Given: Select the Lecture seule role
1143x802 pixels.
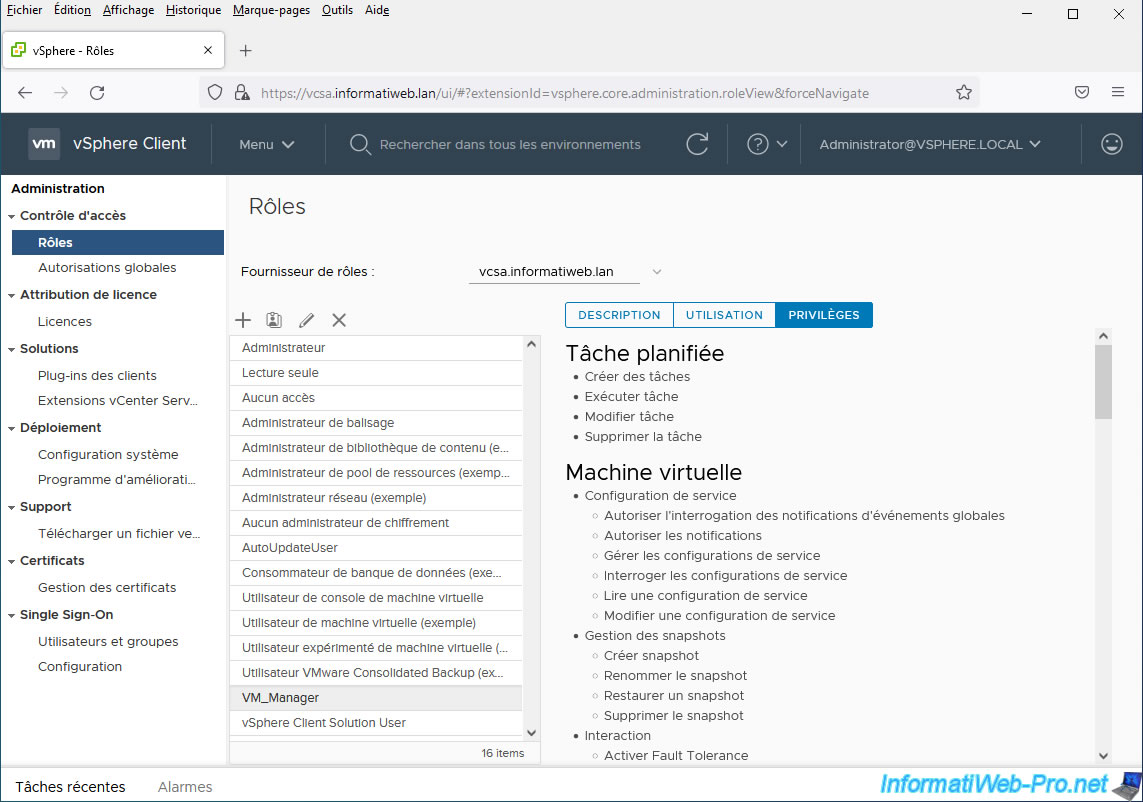Looking at the screenshot, I should 376,373.
